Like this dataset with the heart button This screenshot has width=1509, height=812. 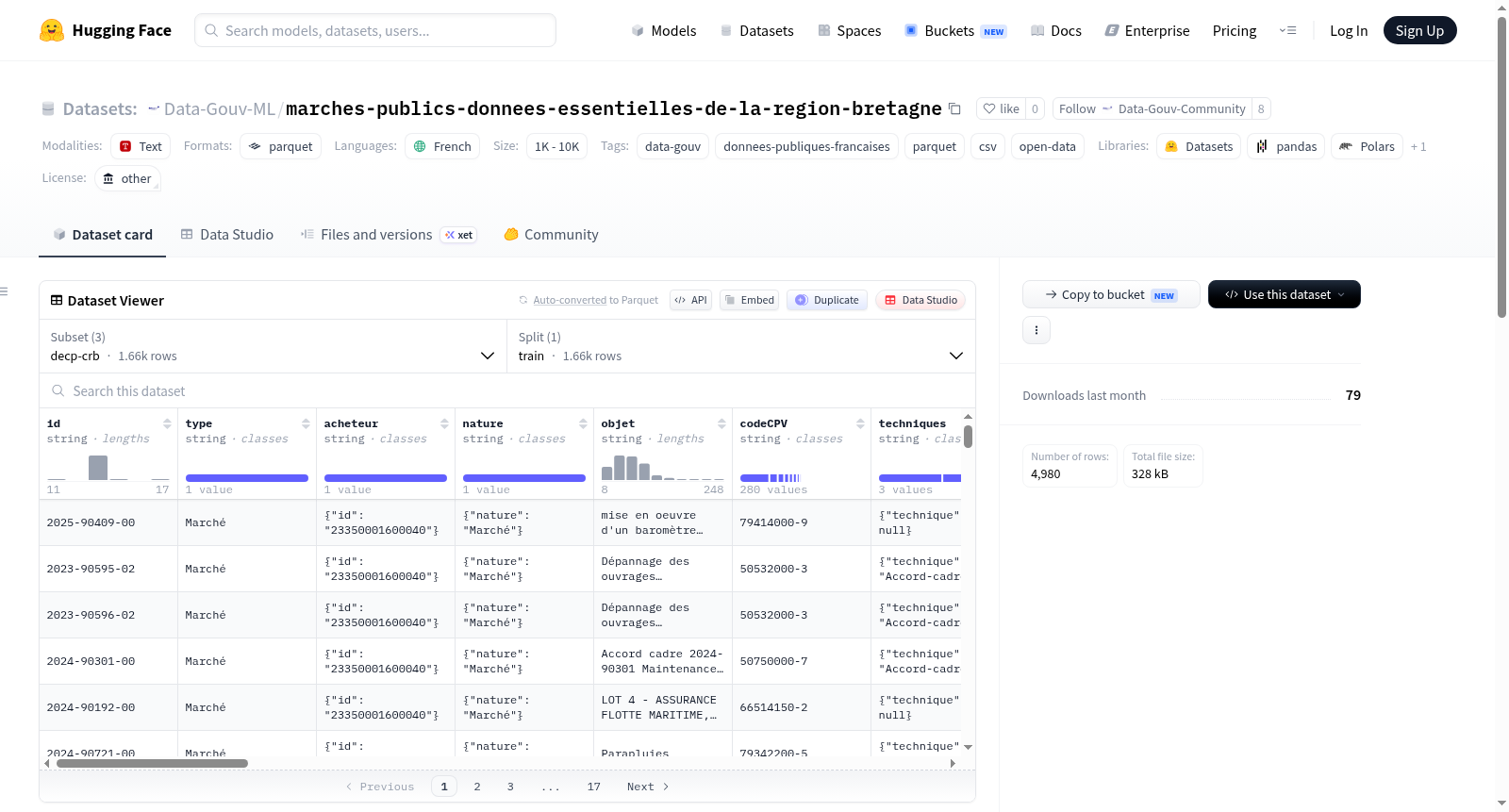[1001, 108]
